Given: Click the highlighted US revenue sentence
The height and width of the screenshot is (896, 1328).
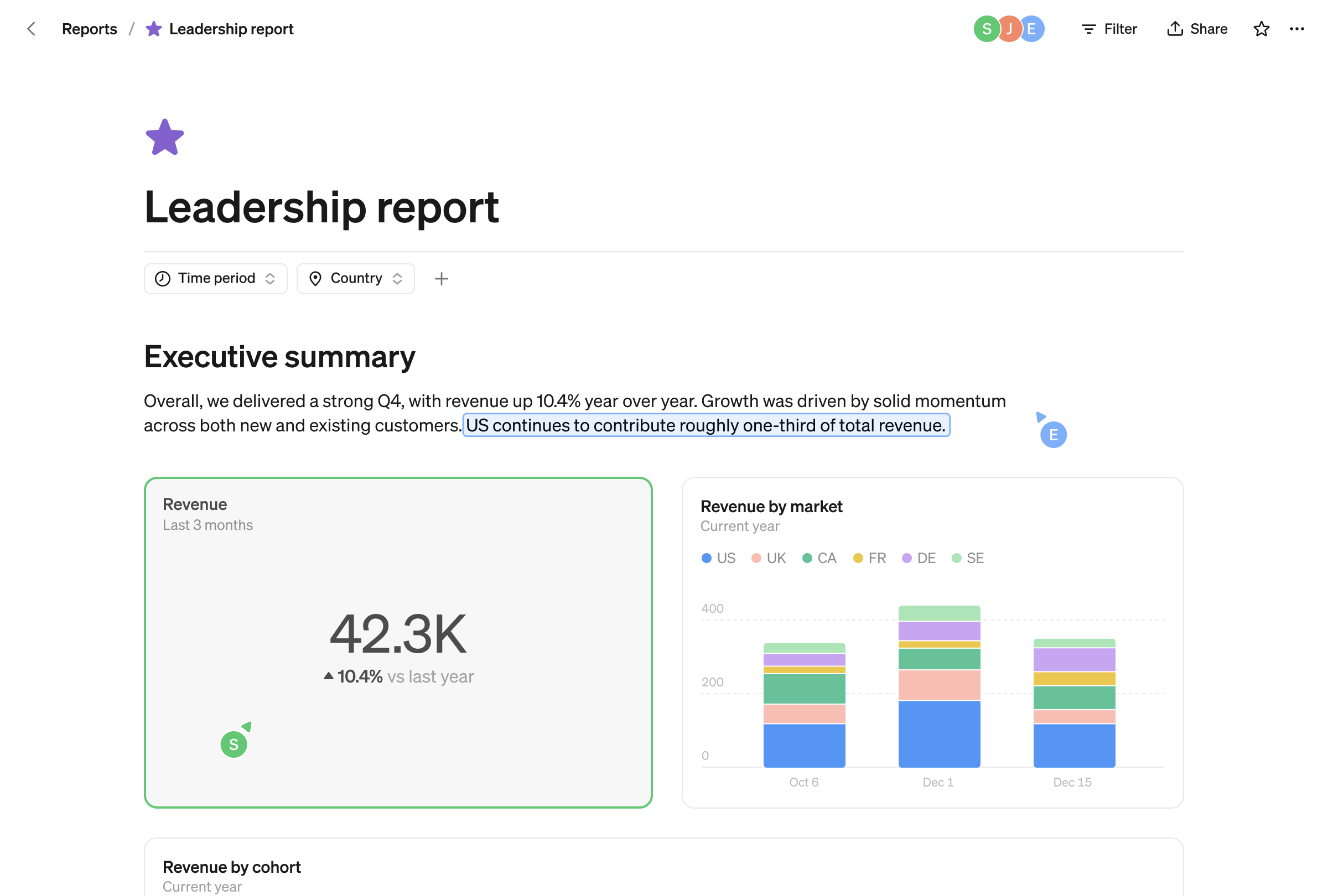Looking at the screenshot, I should 705,425.
